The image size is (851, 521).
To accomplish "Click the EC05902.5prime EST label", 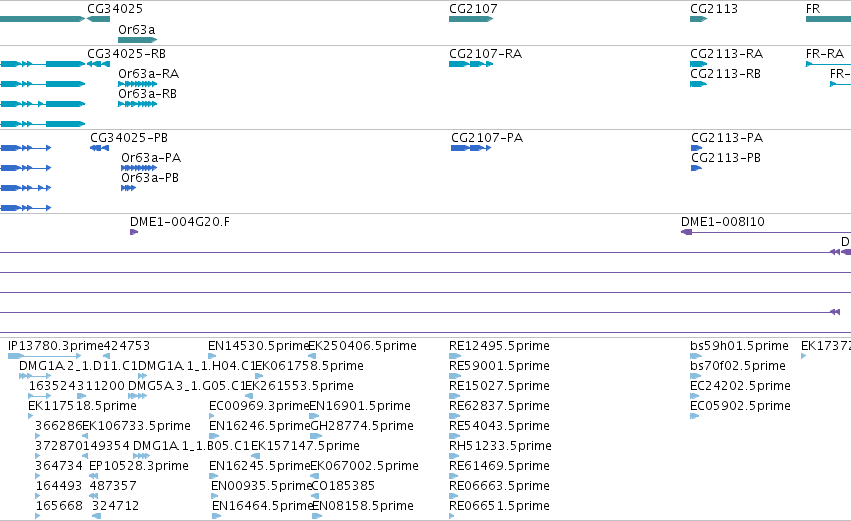I will coord(740,406).
